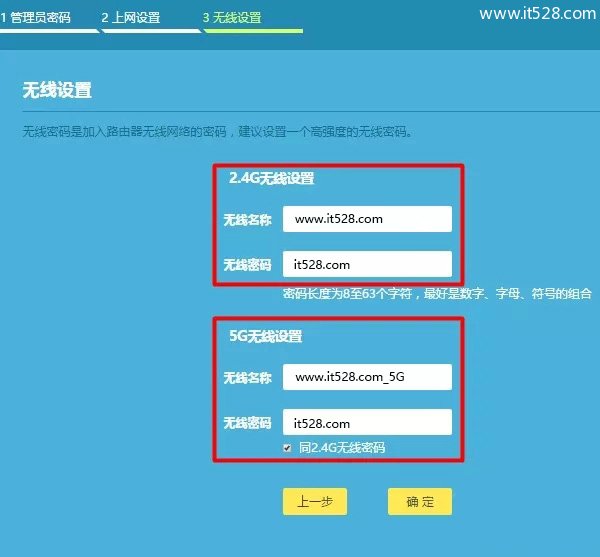Confirm settings with 确定 button

pos(420,501)
